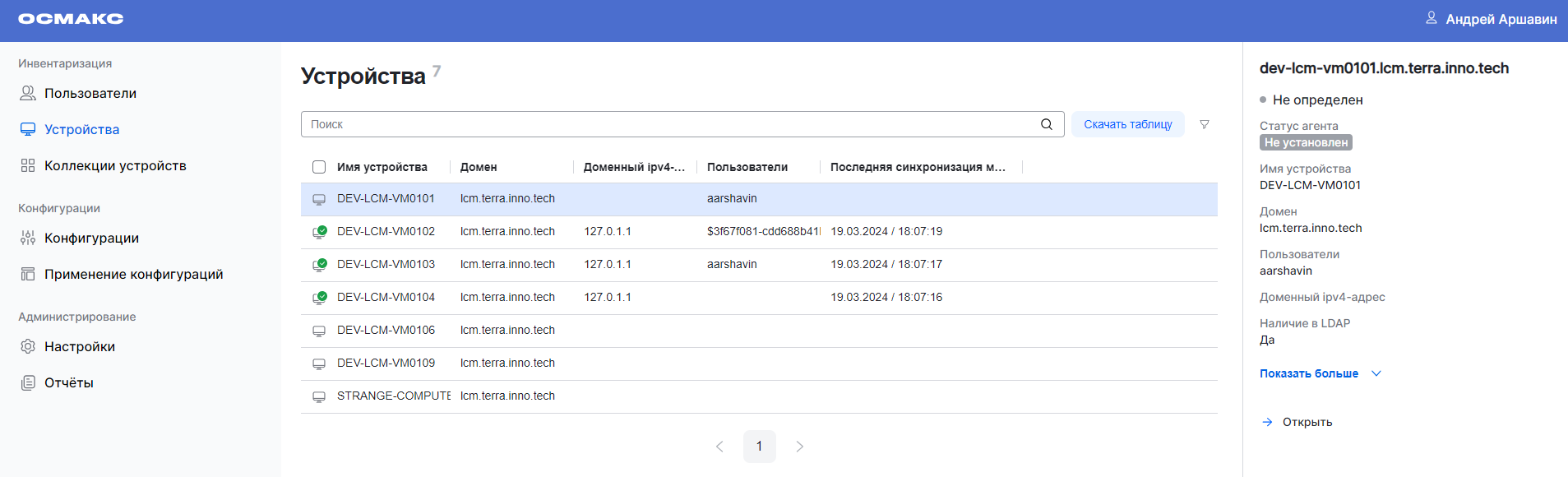The height and width of the screenshot is (477, 1568).
Task: Click the search magnifier icon
Action: 1046,124
